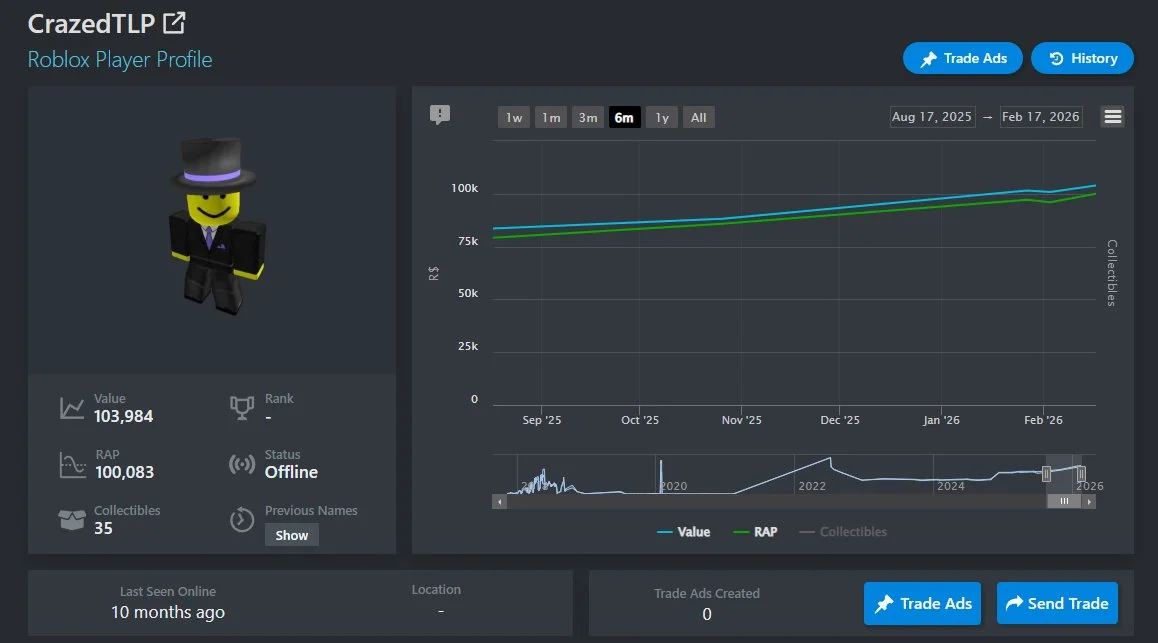The image size is (1158, 643).
Task: Click the Rank trophy icon
Action: pyautogui.click(x=241, y=408)
